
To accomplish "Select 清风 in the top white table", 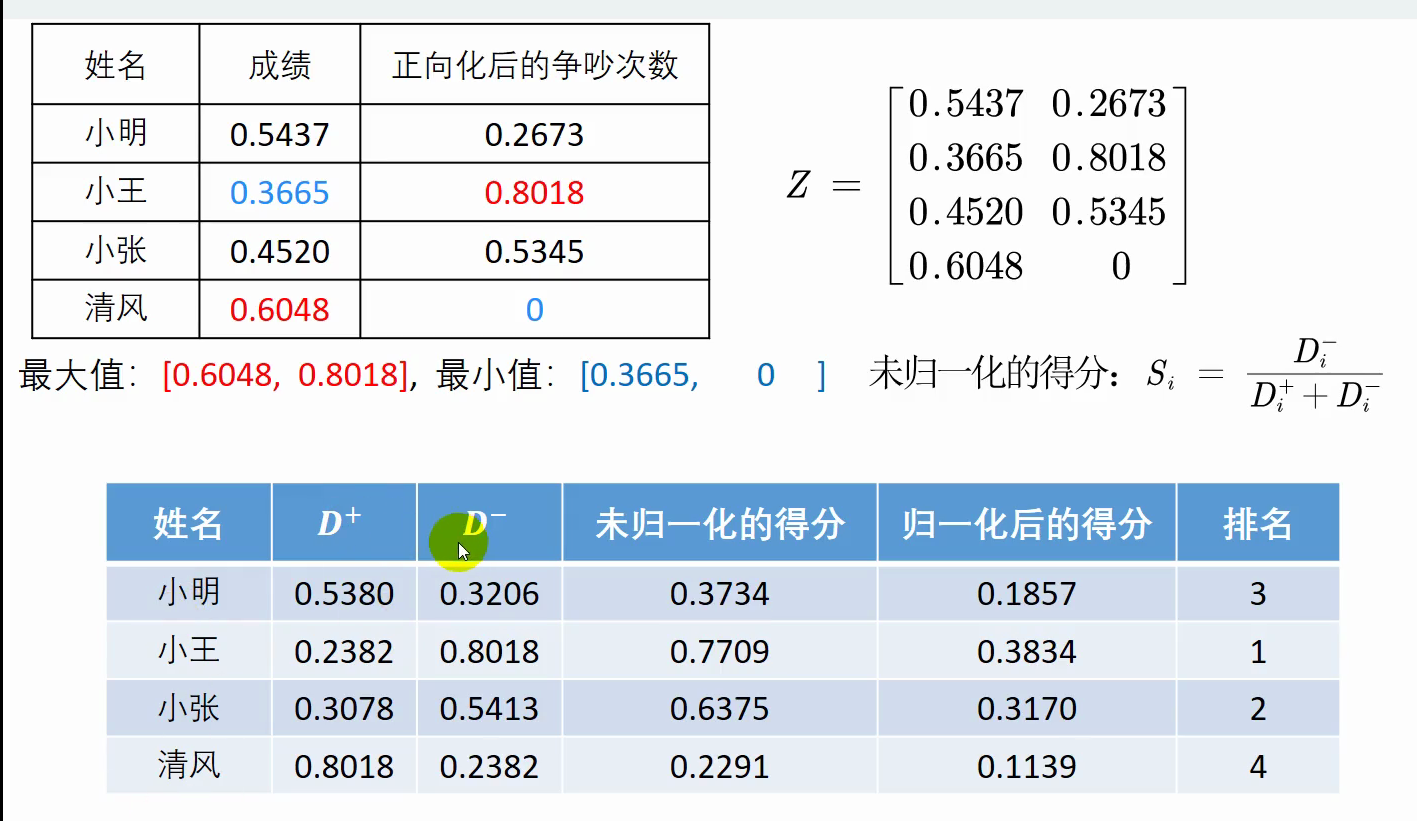I will 116,308.
